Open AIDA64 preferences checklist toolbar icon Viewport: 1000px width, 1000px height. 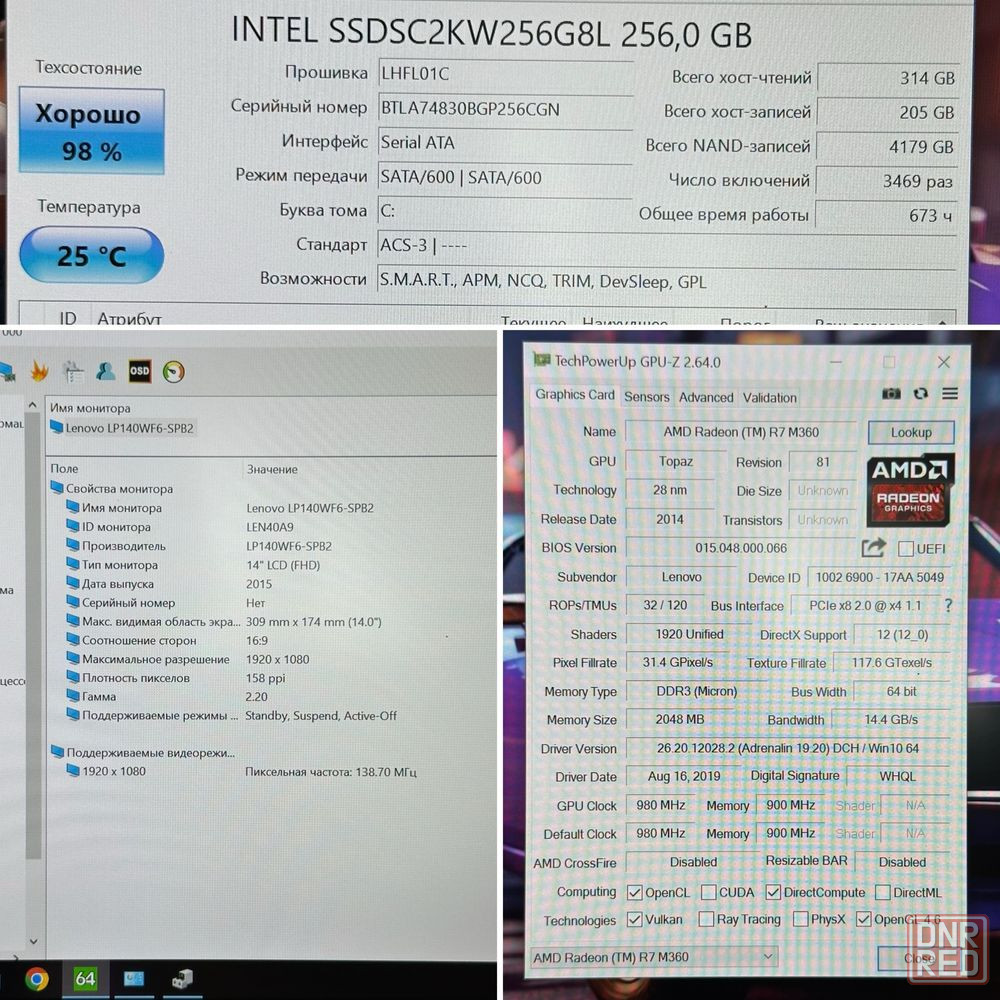pyautogui.click(x=73, y=372)
